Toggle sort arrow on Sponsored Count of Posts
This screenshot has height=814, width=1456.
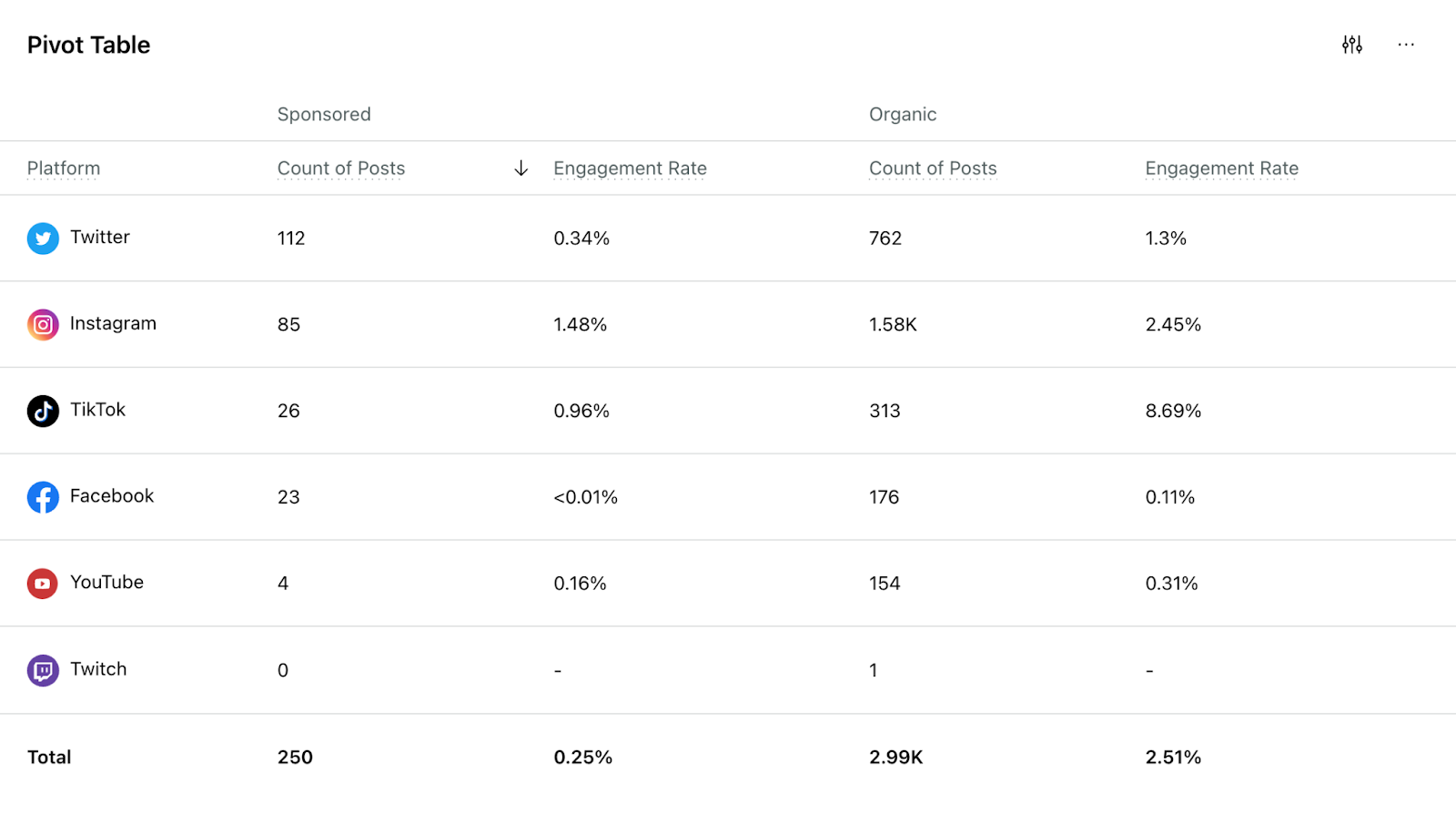pyautogui.click(x=521, y=168)
